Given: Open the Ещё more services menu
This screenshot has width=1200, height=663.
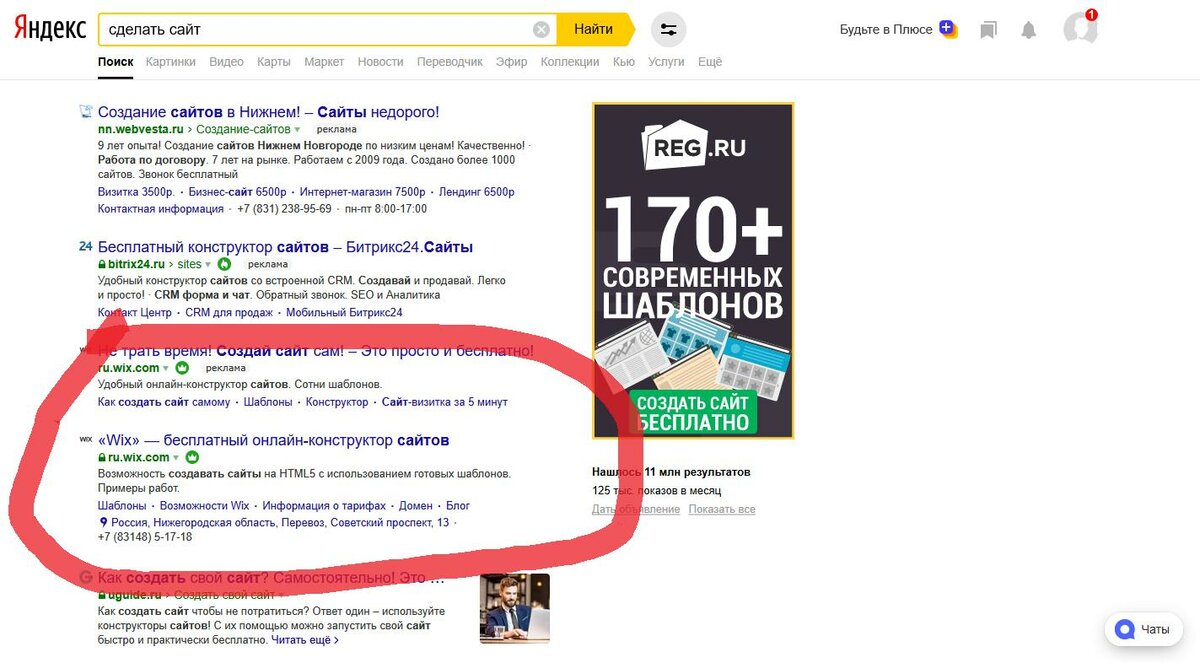Looking at the screenshot, I should pyautogui.click(x=710, y=62).
